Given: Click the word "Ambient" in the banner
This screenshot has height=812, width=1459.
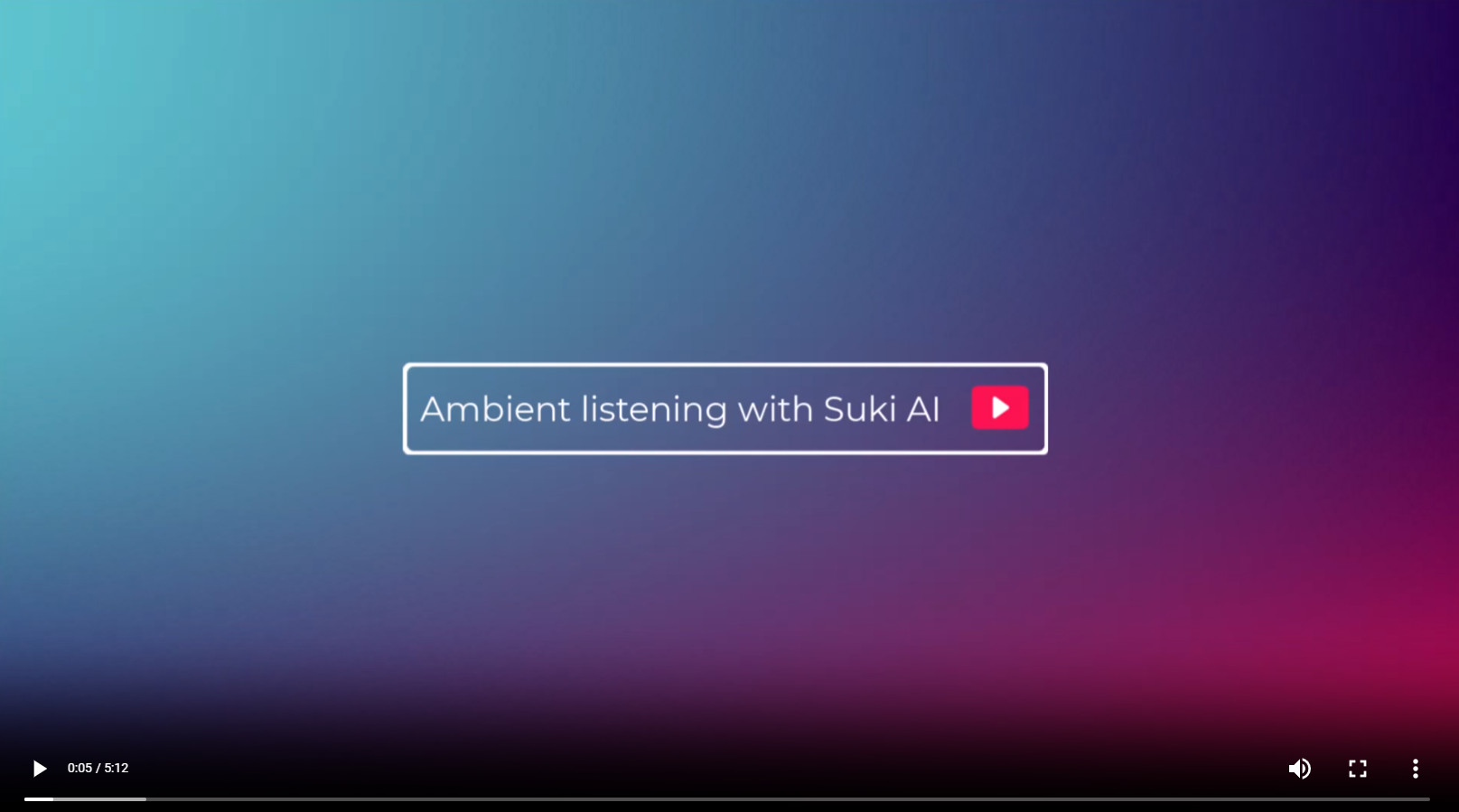Looking at the screenshot, I should 496,409.
